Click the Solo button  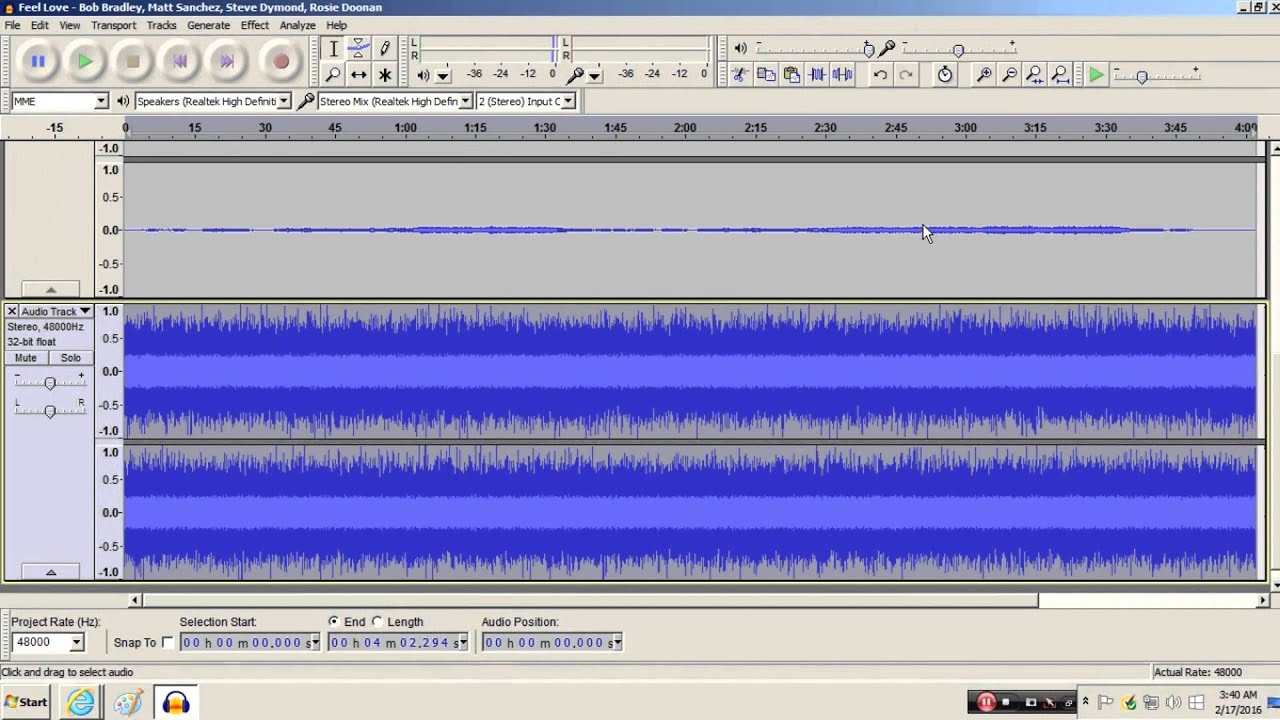(70, 358)
